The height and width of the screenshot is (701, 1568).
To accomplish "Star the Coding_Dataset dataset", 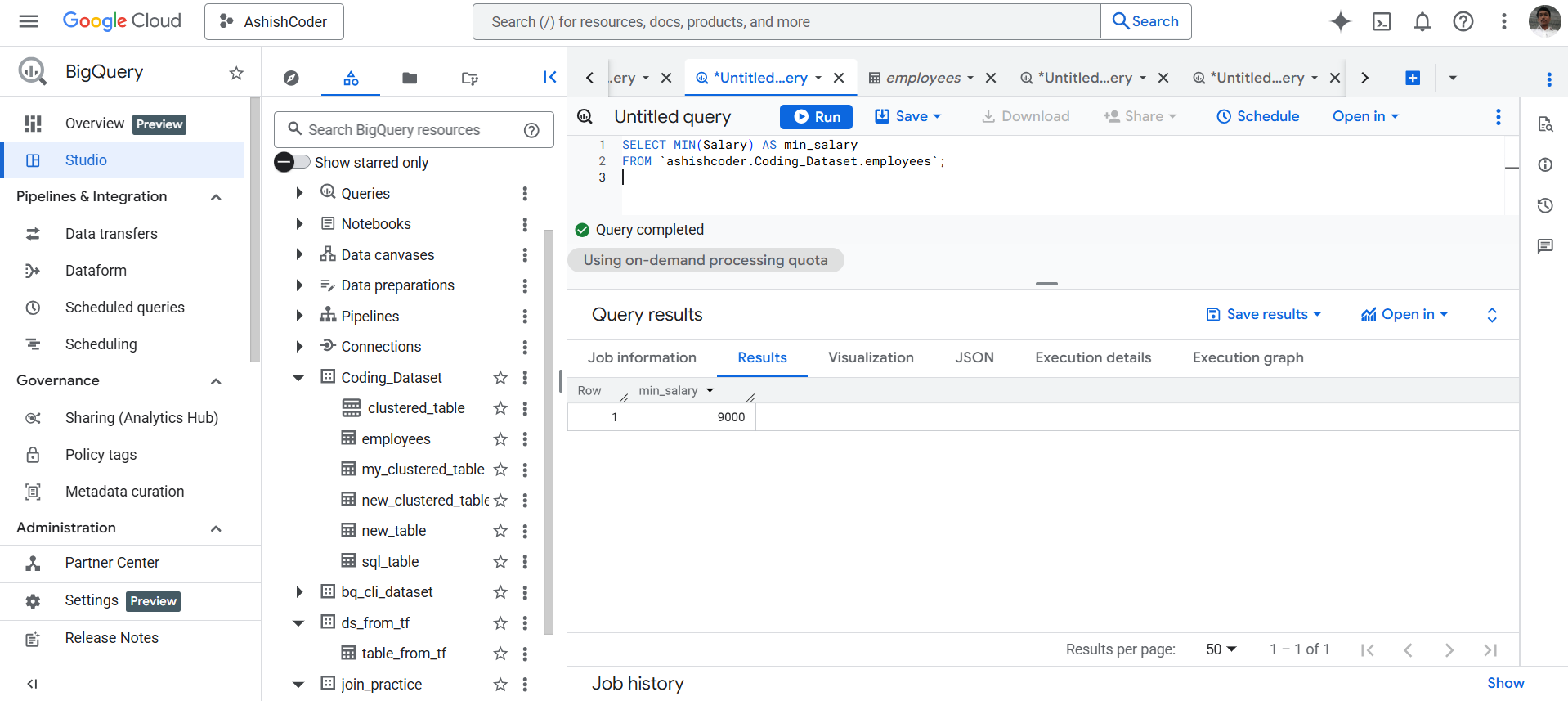I will [500, 377].
